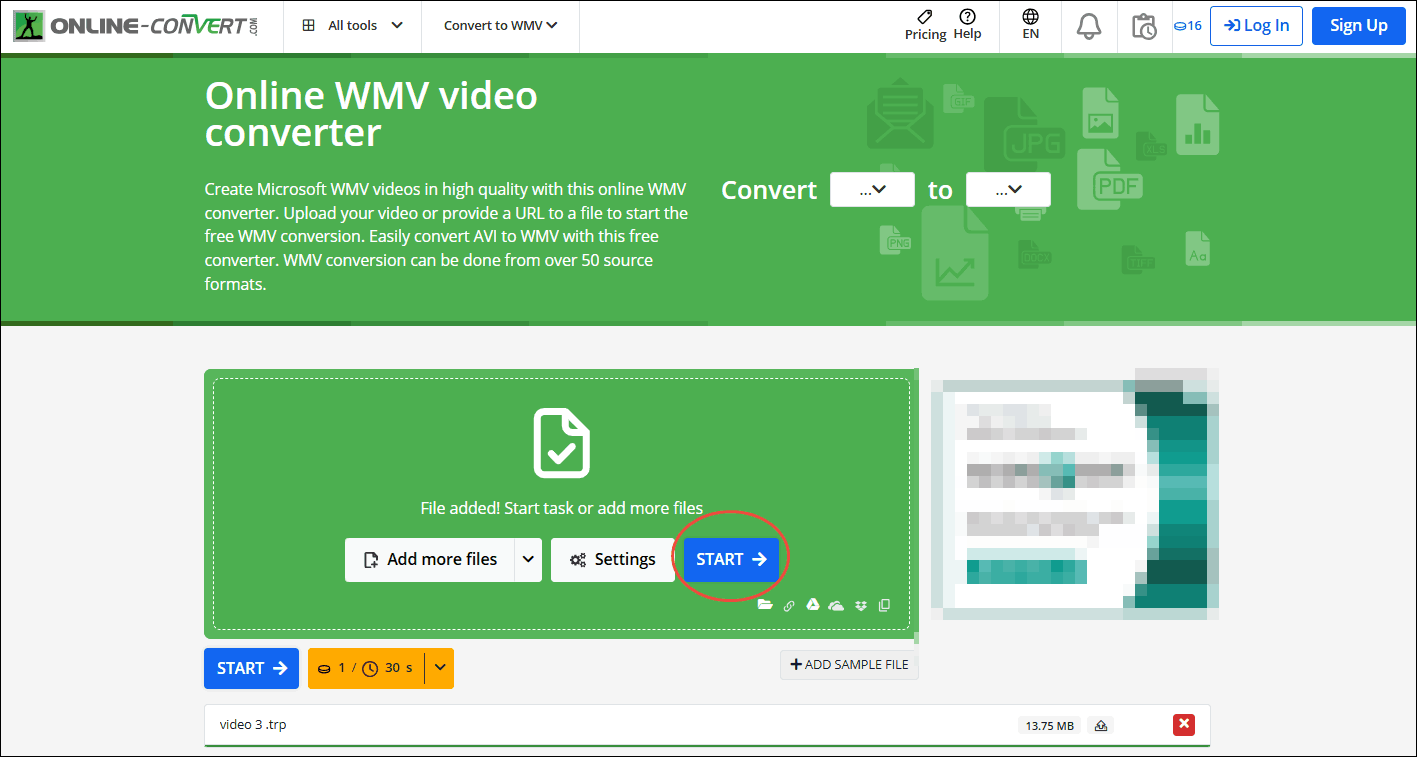Add a file by URL link icon

pyautogui.click(x=789, y=605)
